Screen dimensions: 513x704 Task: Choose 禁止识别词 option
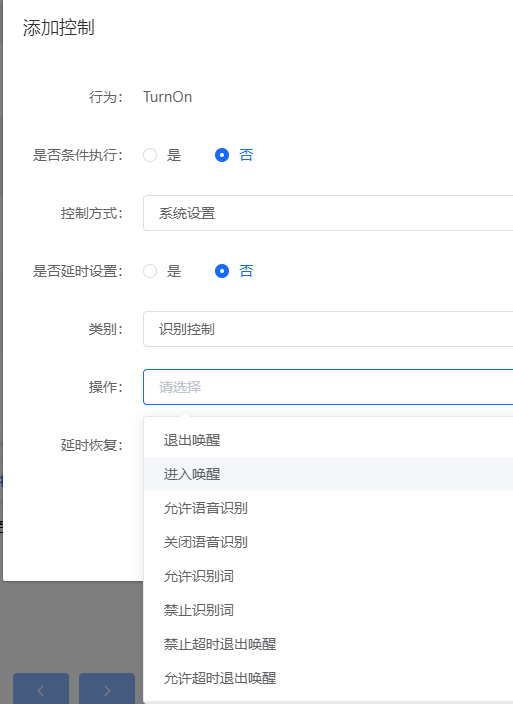pos(328,610)
